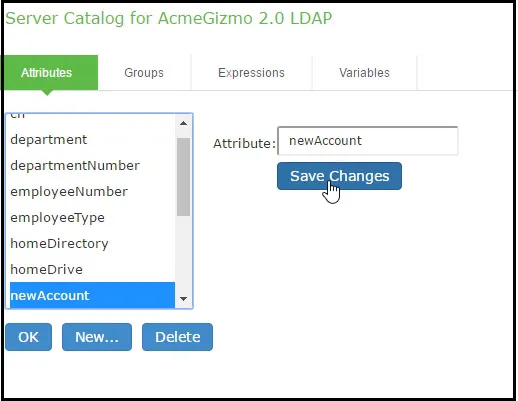Open the Variables tab
The height and width of the screenshot is (401, 518).
364,73
